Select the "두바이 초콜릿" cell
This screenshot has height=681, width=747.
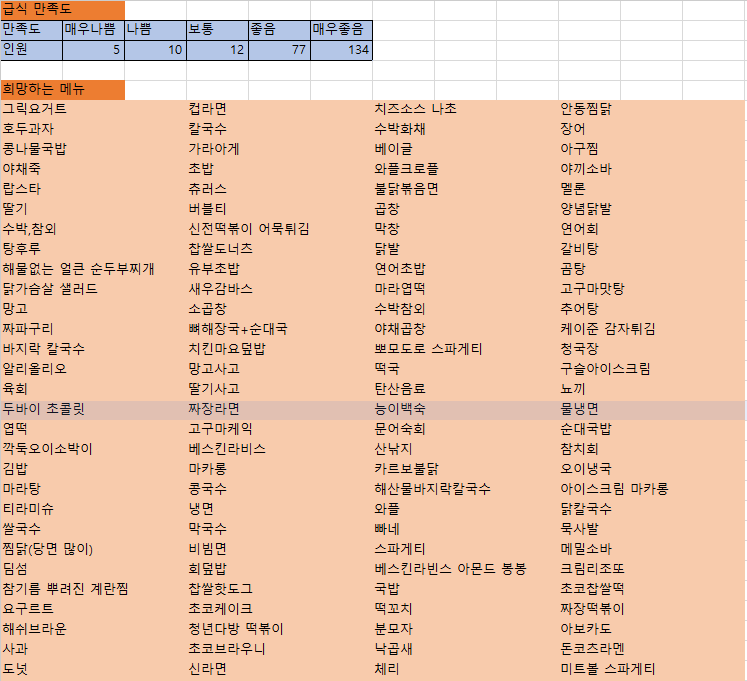[44, 409]
